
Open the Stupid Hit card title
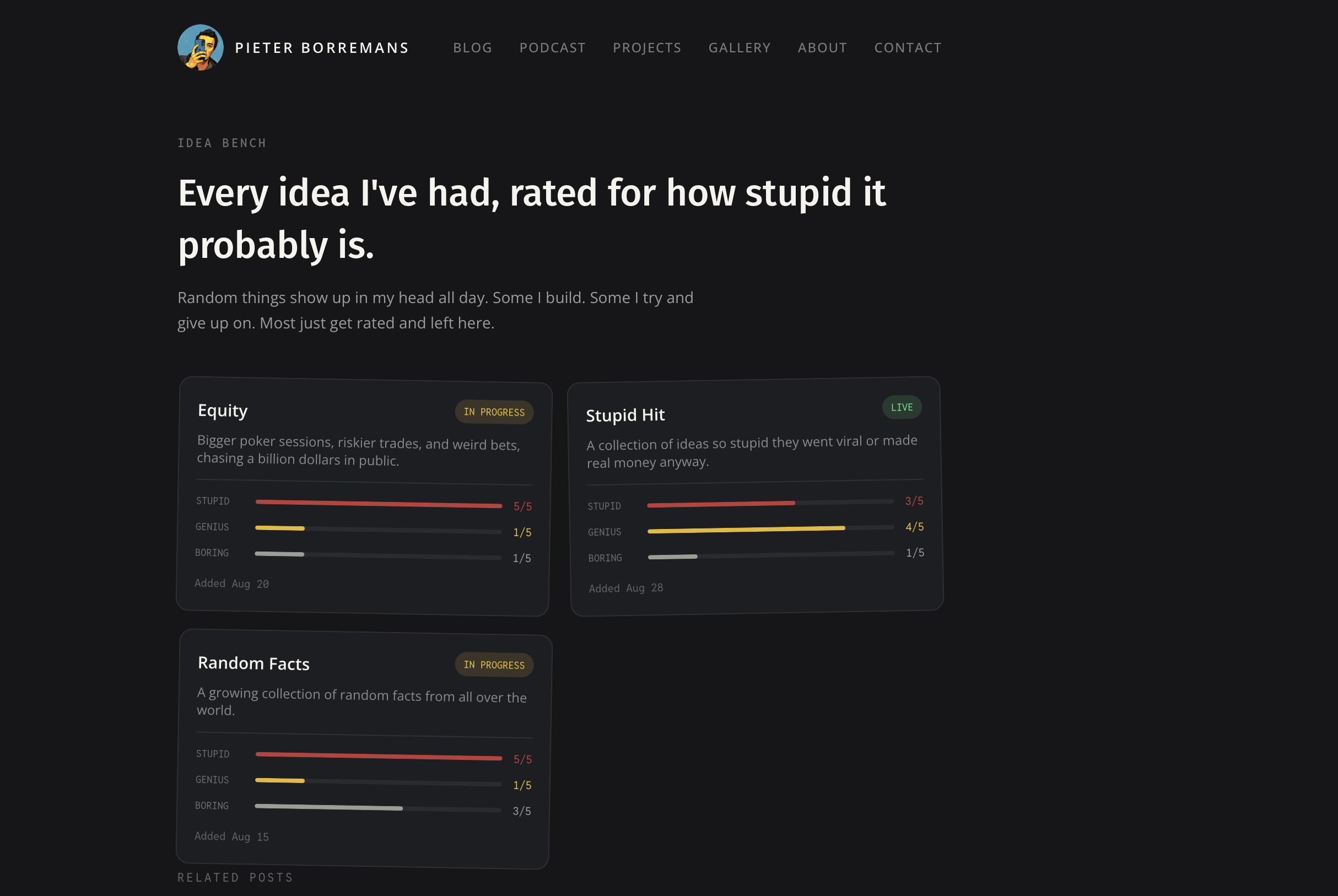click(x=625, y=415)
